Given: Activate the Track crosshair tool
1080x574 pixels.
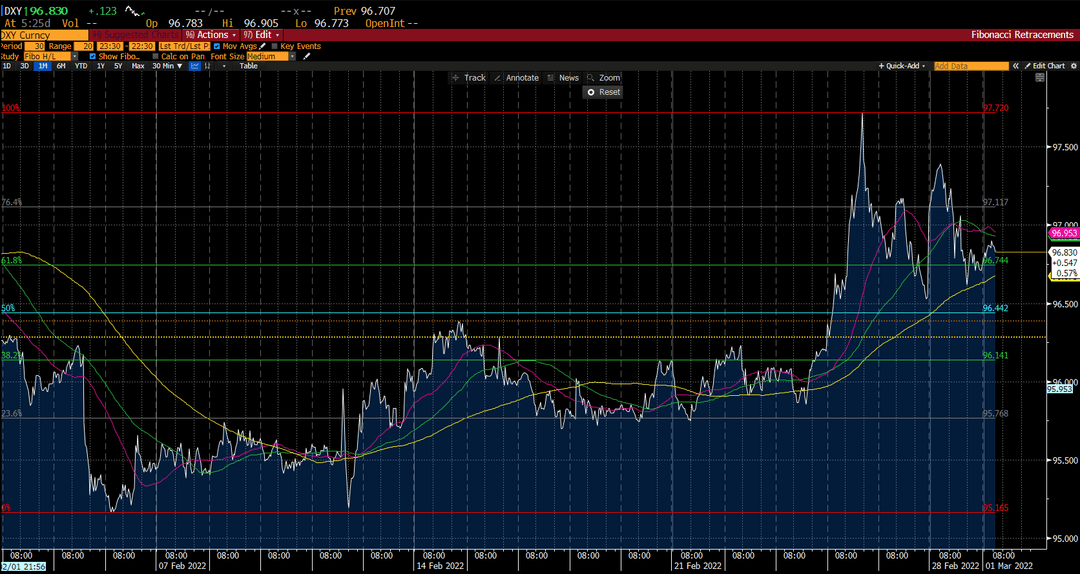Looking at the screenshot, I should (x=468, y=78).
